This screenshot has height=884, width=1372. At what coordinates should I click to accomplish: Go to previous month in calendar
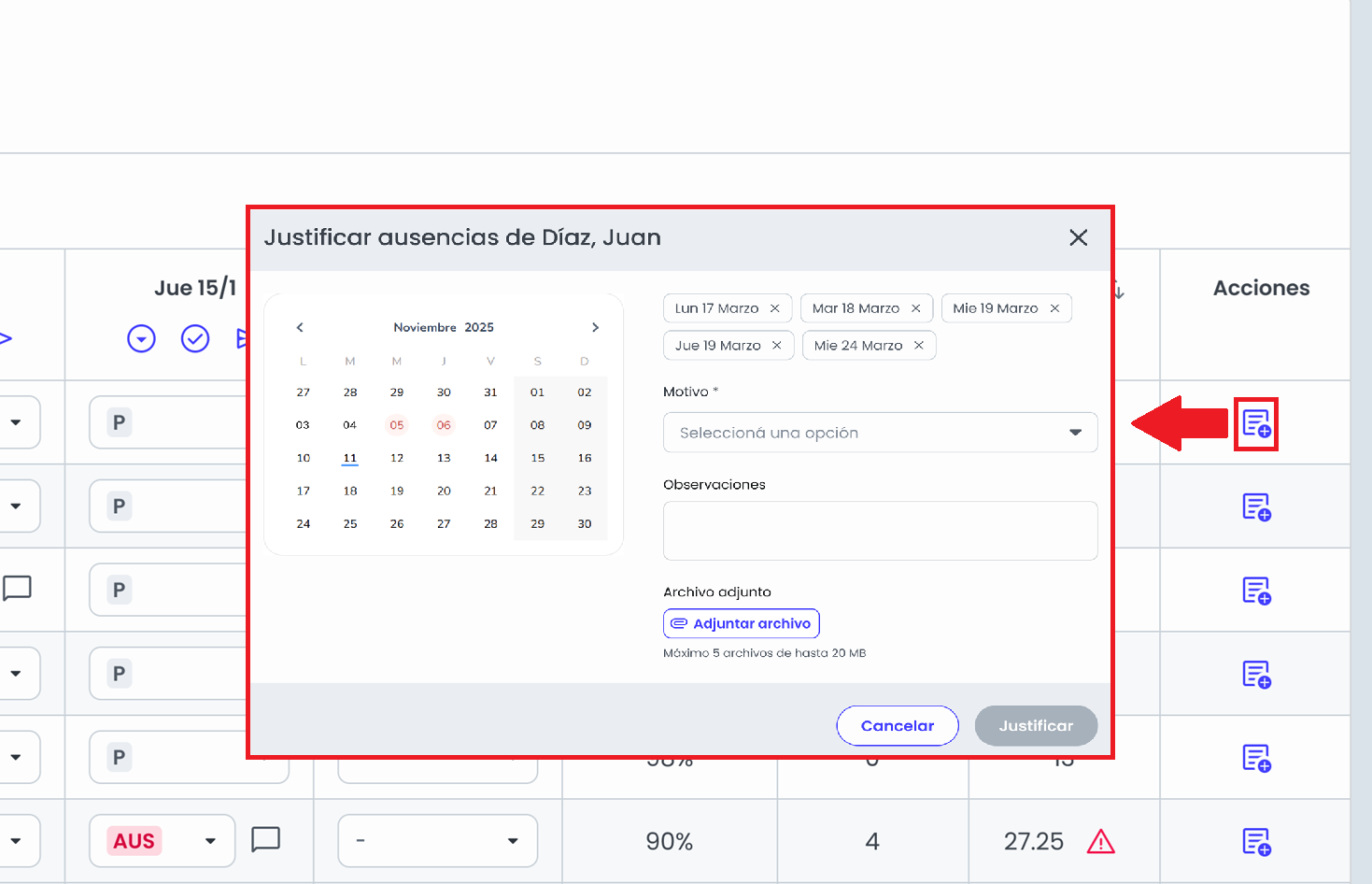point(300,327)
